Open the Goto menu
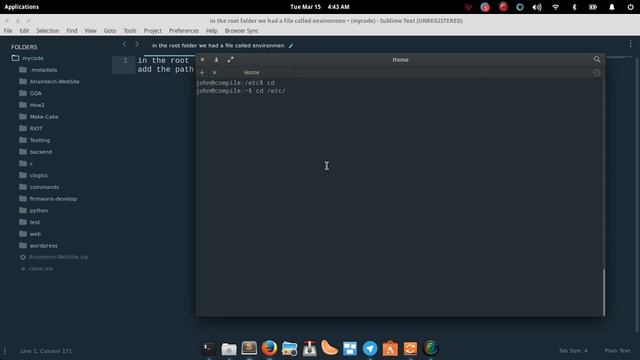 (x=110, y=31)
